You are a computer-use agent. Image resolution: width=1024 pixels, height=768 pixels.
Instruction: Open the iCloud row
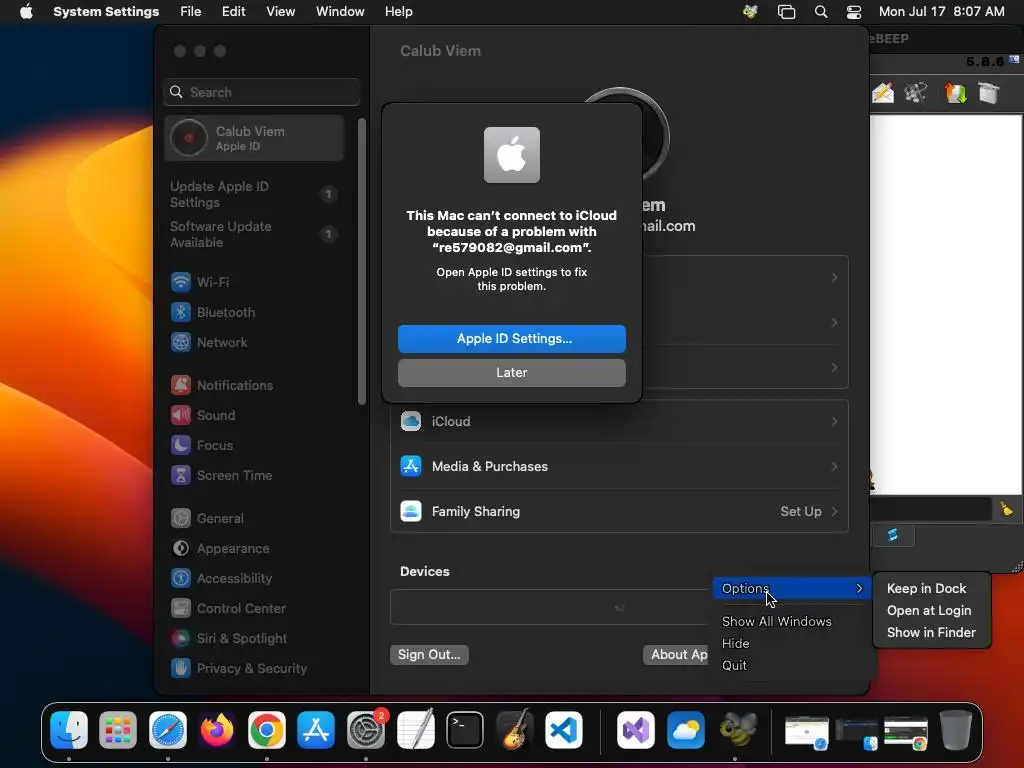tap(619, 422)
